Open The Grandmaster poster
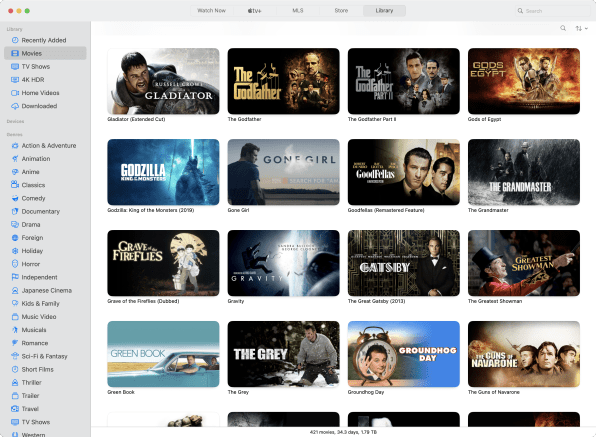 click(524, 172)
